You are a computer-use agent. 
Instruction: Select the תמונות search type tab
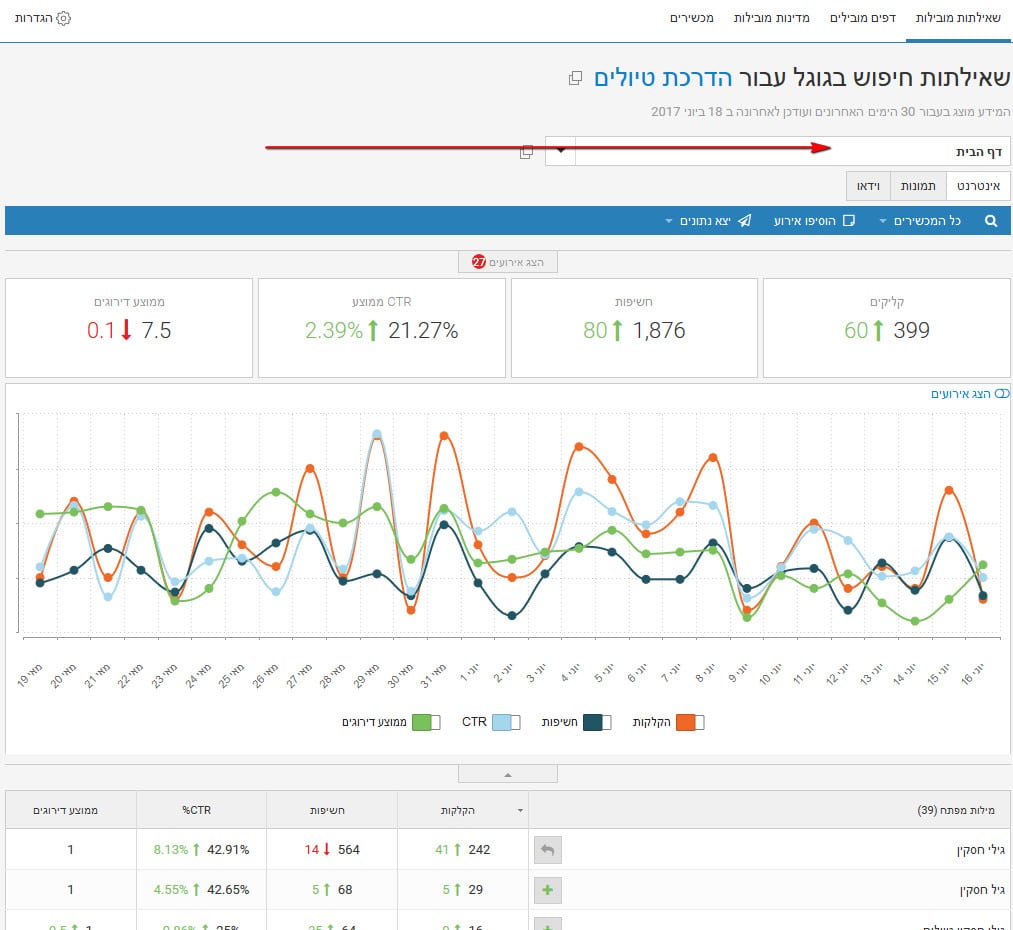[918, 186]
